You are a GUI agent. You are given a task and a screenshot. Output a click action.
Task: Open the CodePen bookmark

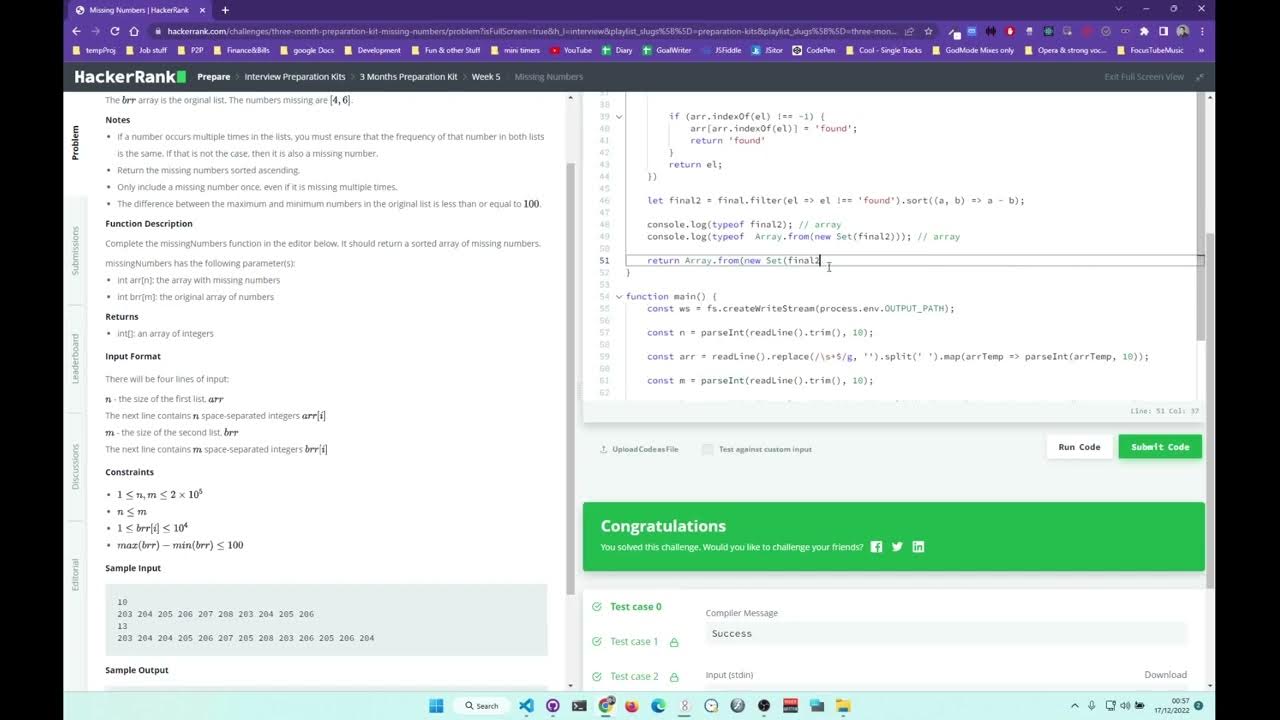pyautogui.click(x=814, y=50)
